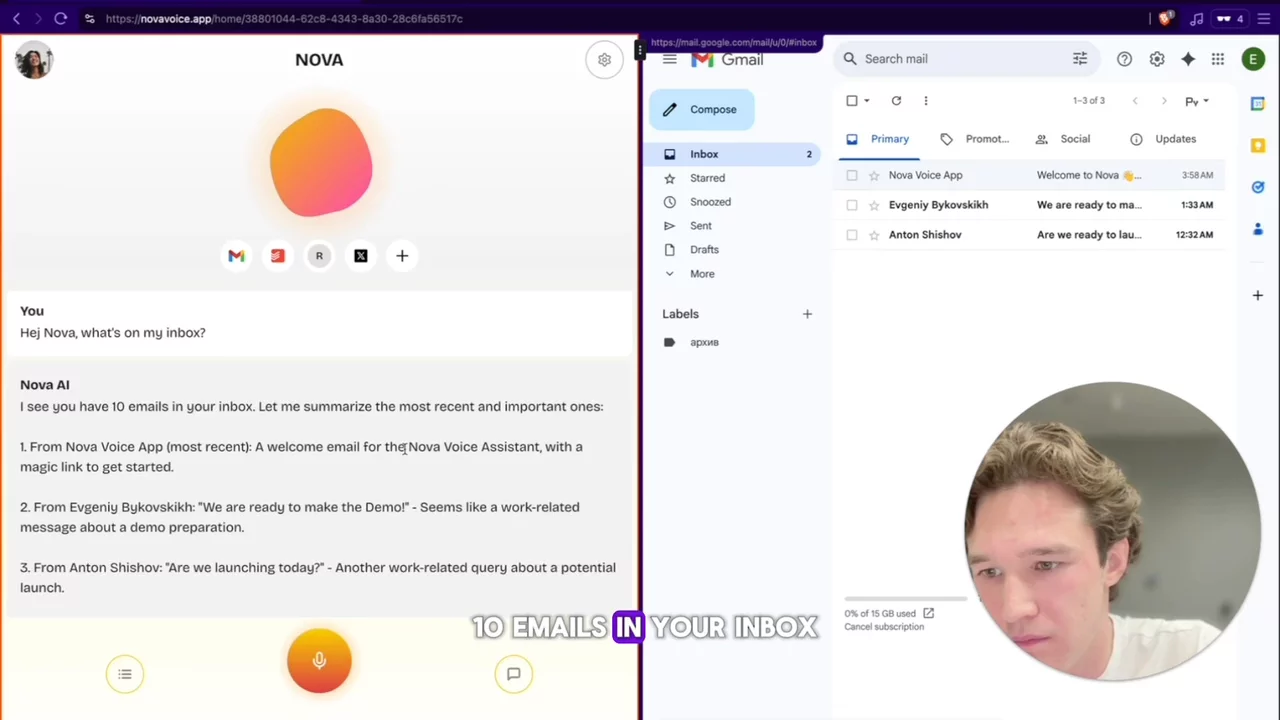Tick the select all checkbox in Gmail
Image resolution: width=1280 pixels, height=720 pixels.
click(852, 101)
